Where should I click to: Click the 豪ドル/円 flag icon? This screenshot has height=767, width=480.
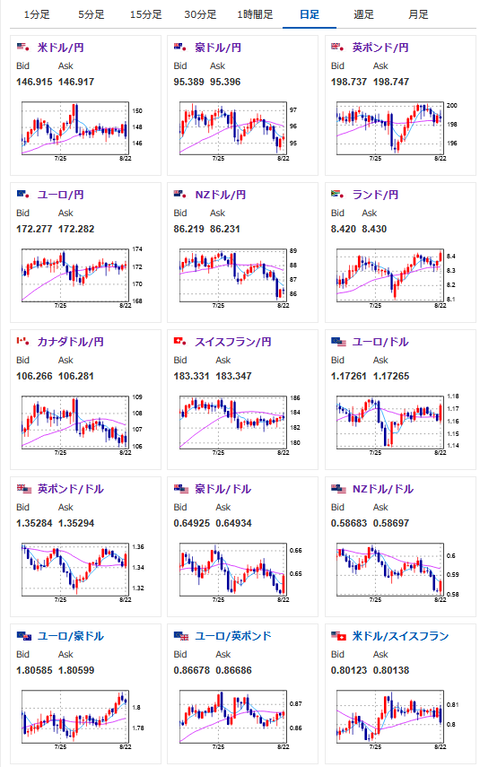tap(180, 47)
